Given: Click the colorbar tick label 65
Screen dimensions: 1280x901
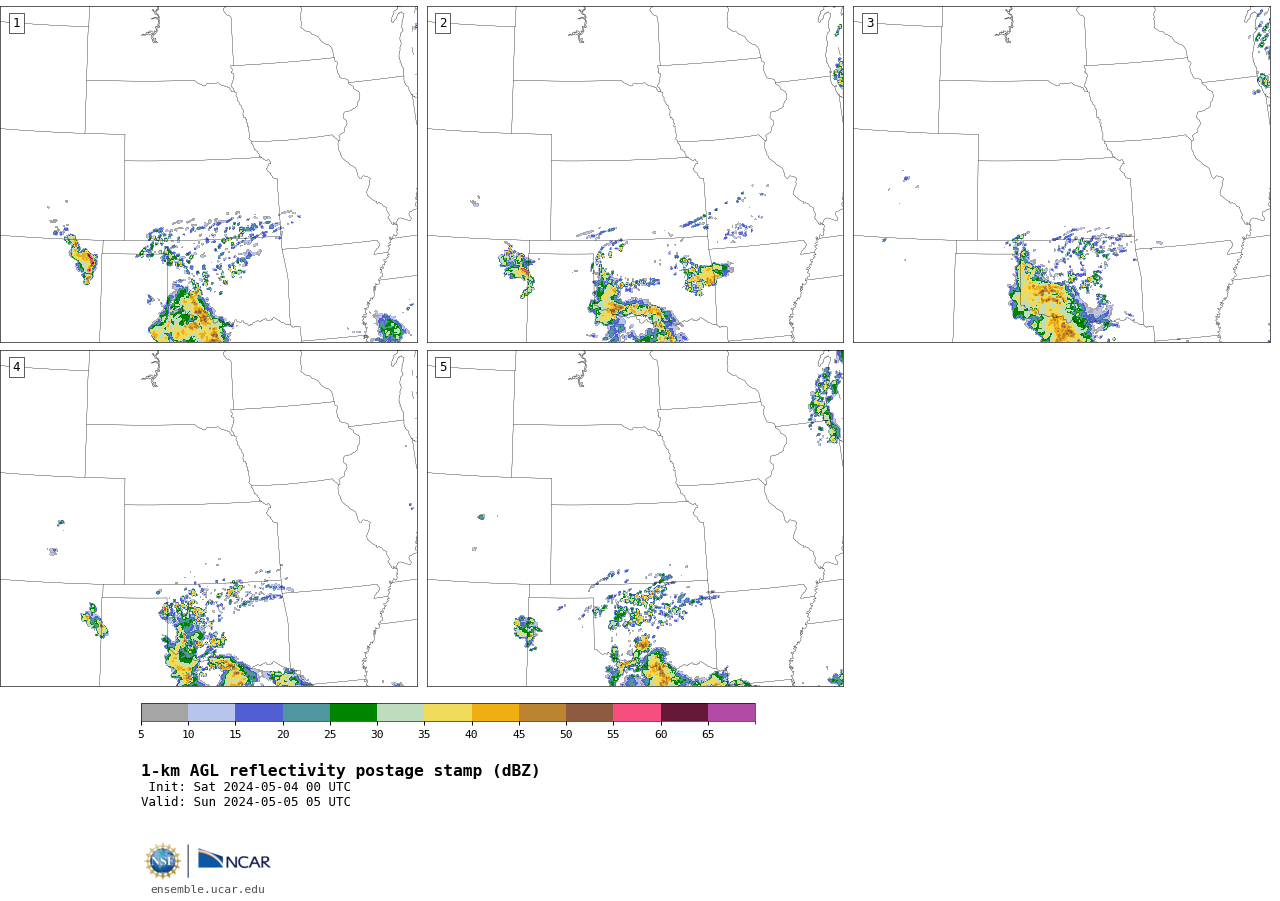Looking at the screenshot, I should [708, 735].
